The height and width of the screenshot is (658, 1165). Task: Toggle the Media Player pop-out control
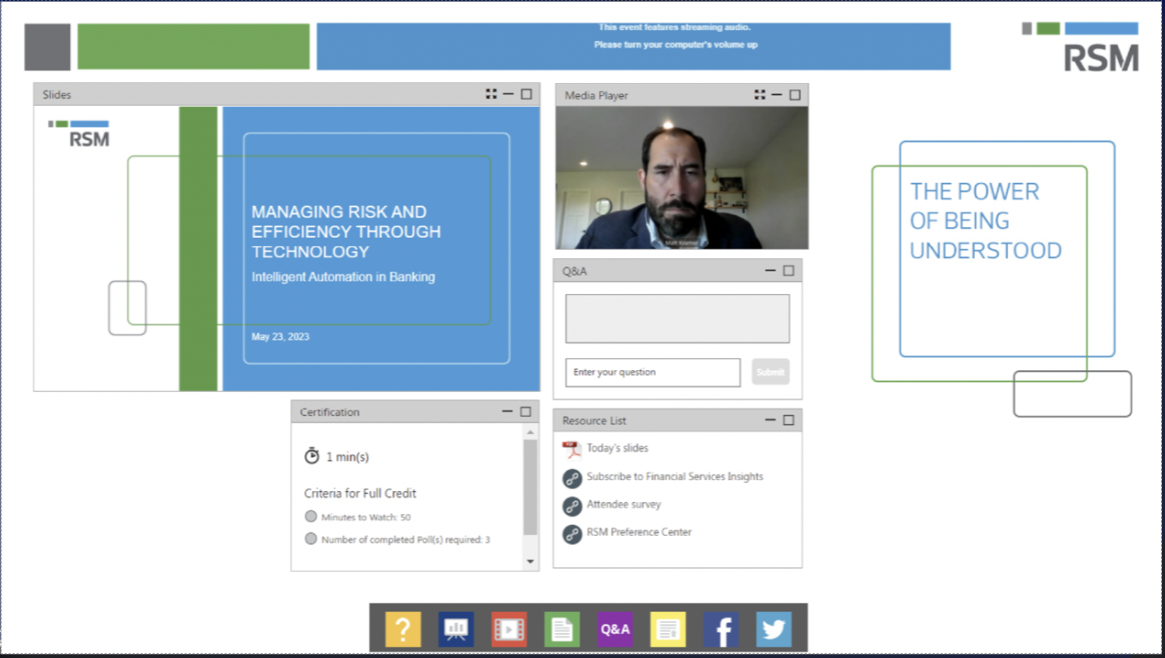pos(759,94)
